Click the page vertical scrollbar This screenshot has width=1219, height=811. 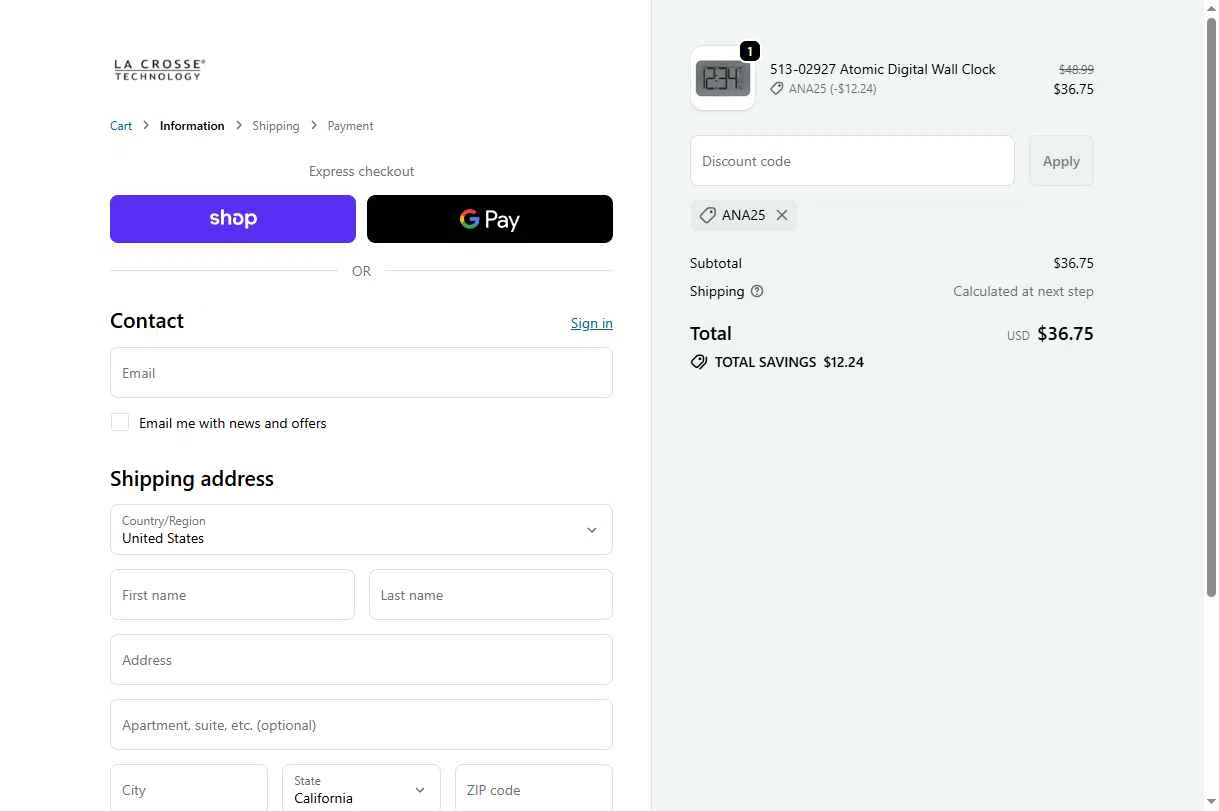[x=1211, y=300]
